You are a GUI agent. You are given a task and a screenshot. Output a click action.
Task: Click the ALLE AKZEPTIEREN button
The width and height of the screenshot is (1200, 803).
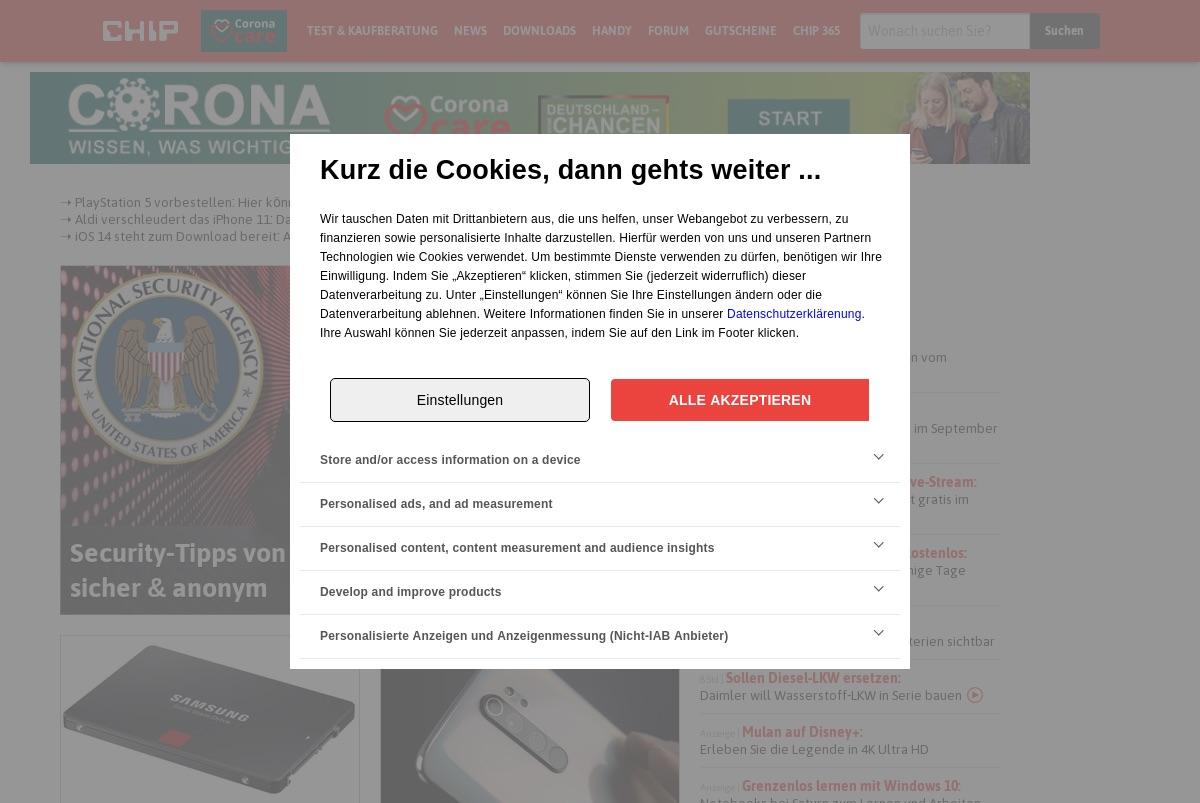point(740,400)
